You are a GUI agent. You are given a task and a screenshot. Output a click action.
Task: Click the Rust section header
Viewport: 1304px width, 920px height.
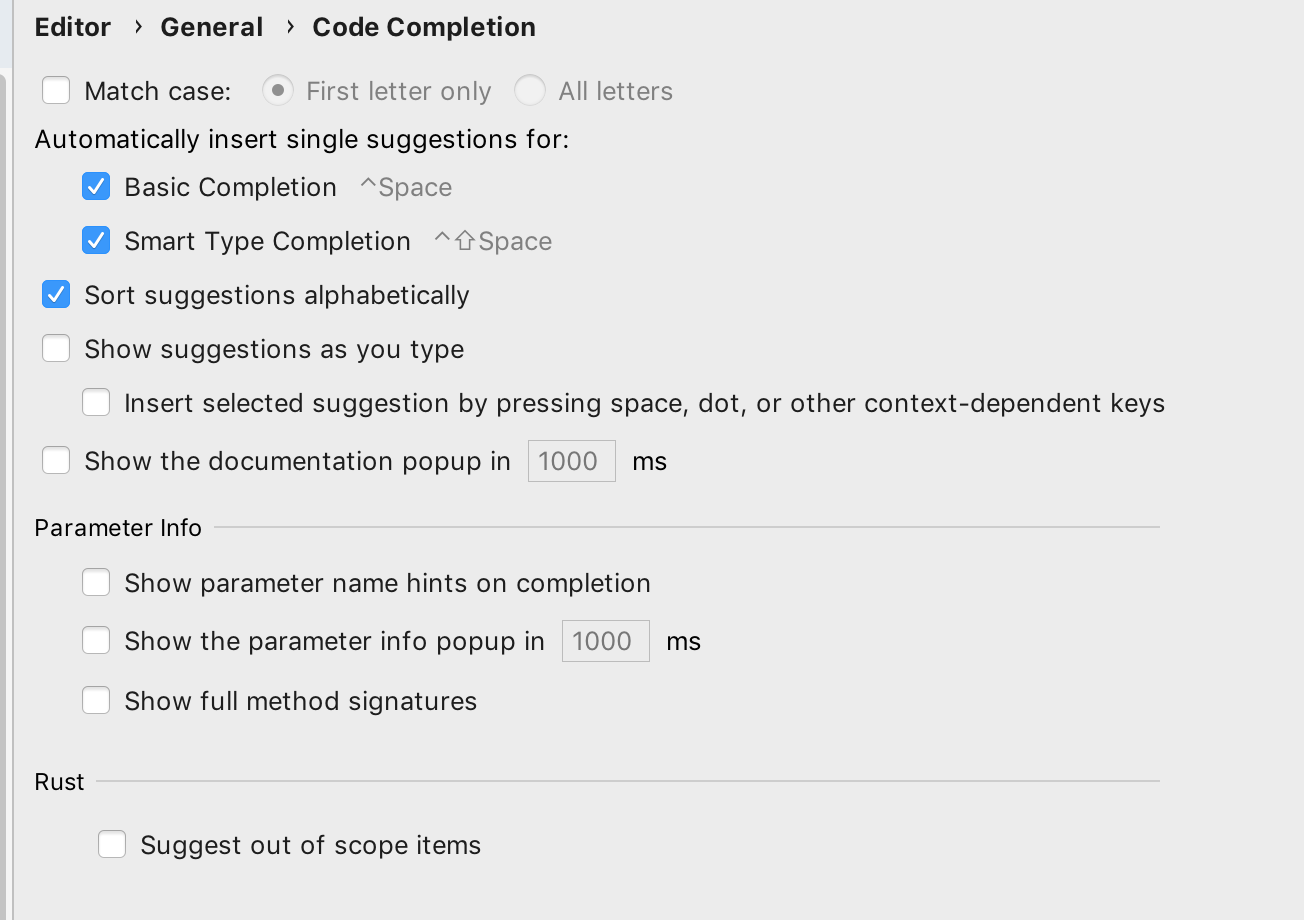coord(58,781)
